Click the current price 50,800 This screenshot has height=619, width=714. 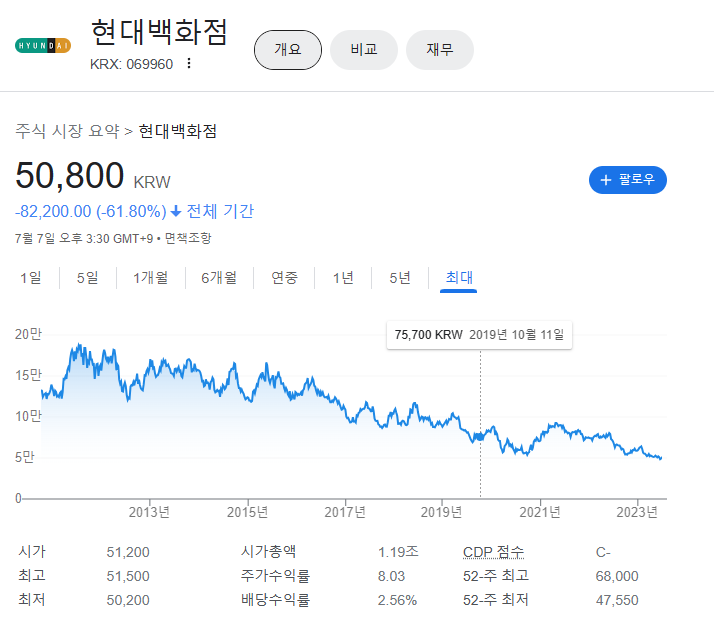pos(69,175)
